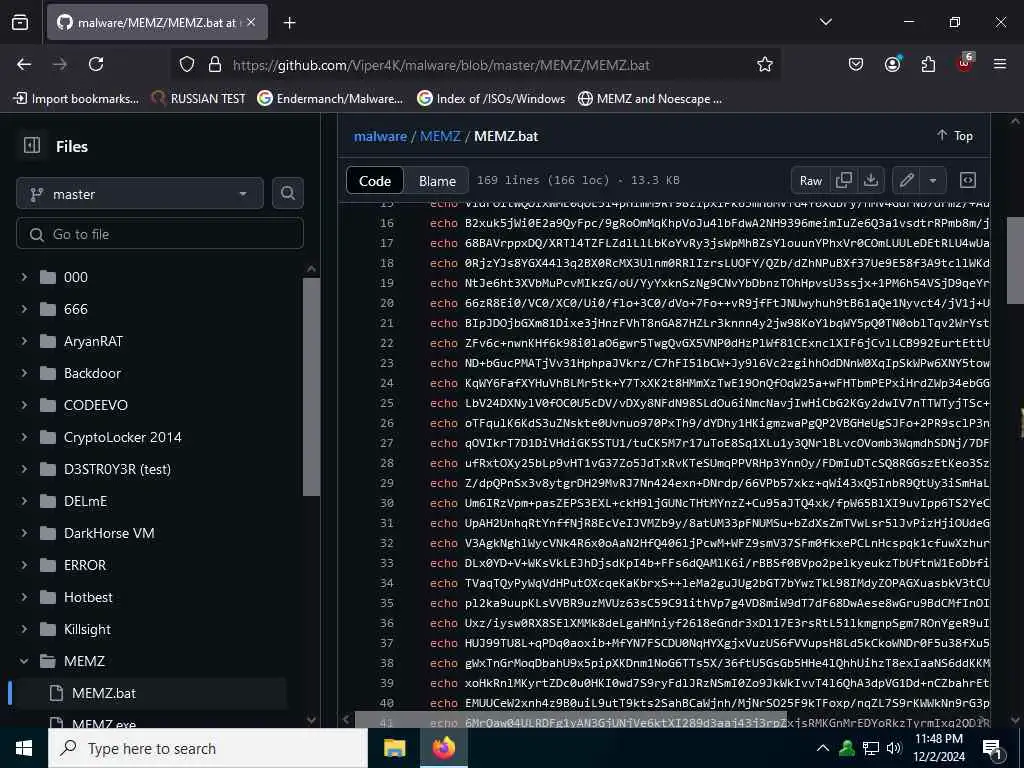
Task: Expand the CryptoLocker 2014 folder
Action: pyautogui.click(x=24, y=437)
